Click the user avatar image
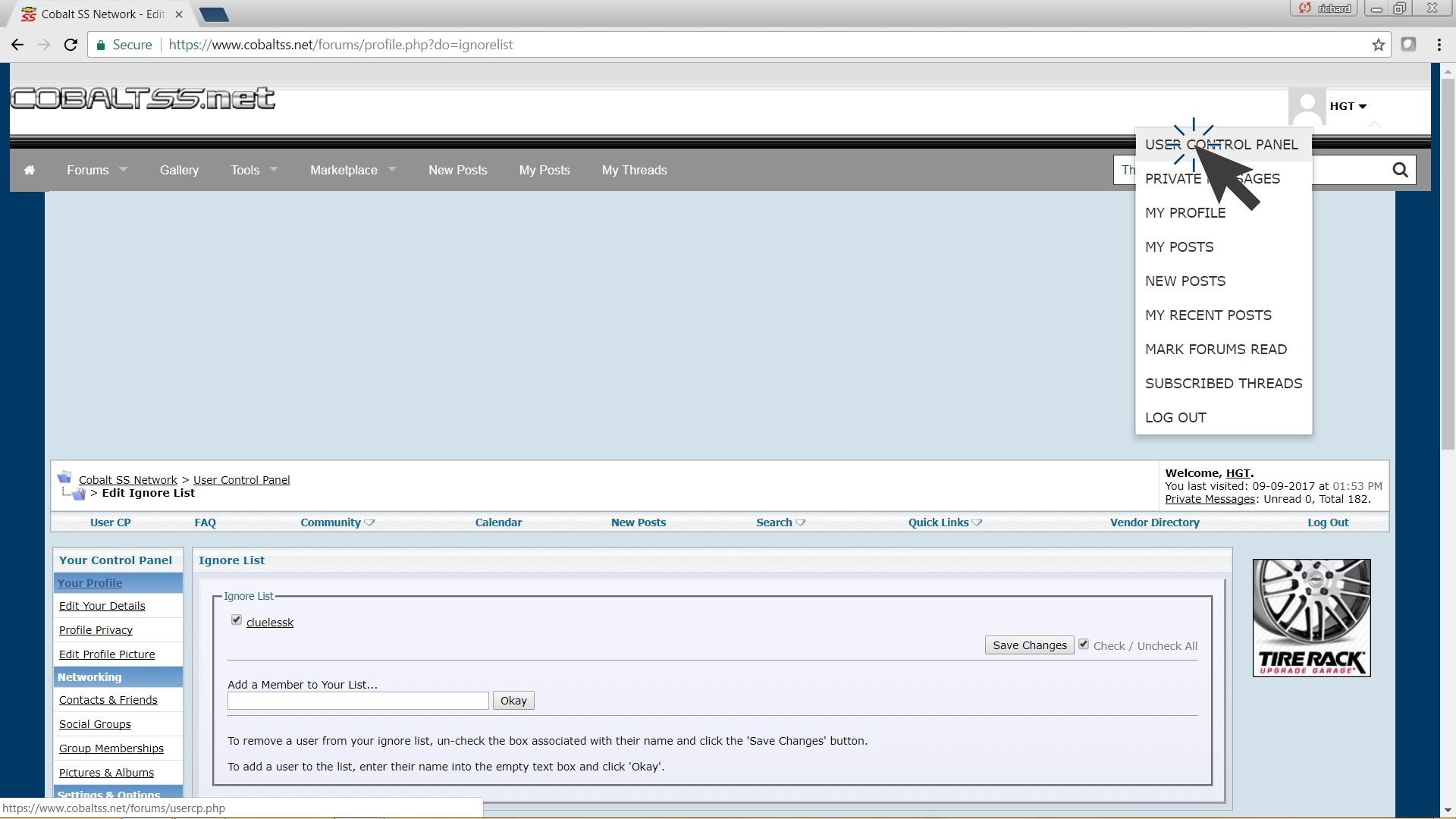The height and width of the screenshot is (819, 1456). click(x=1307, y=106)
